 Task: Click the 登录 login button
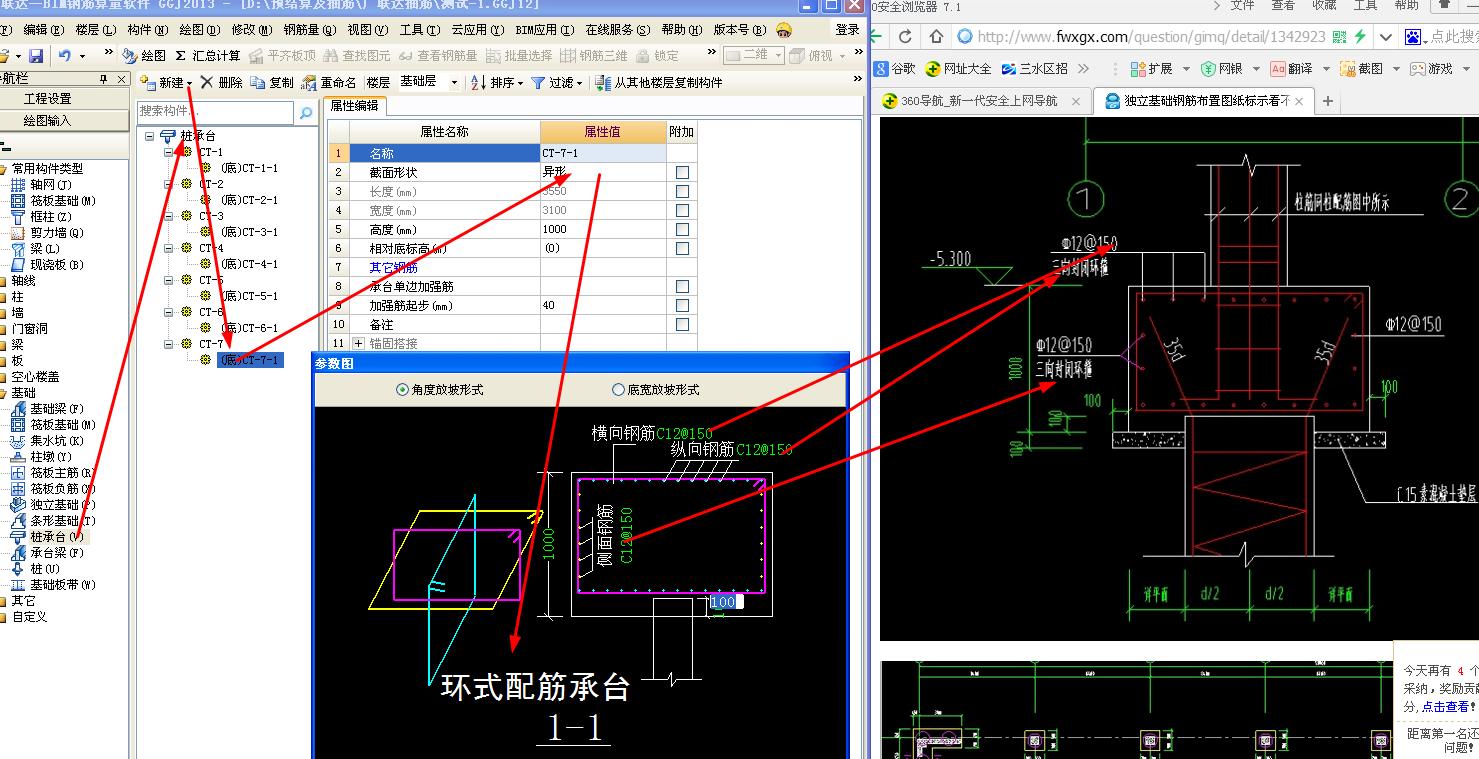[848, 30]
